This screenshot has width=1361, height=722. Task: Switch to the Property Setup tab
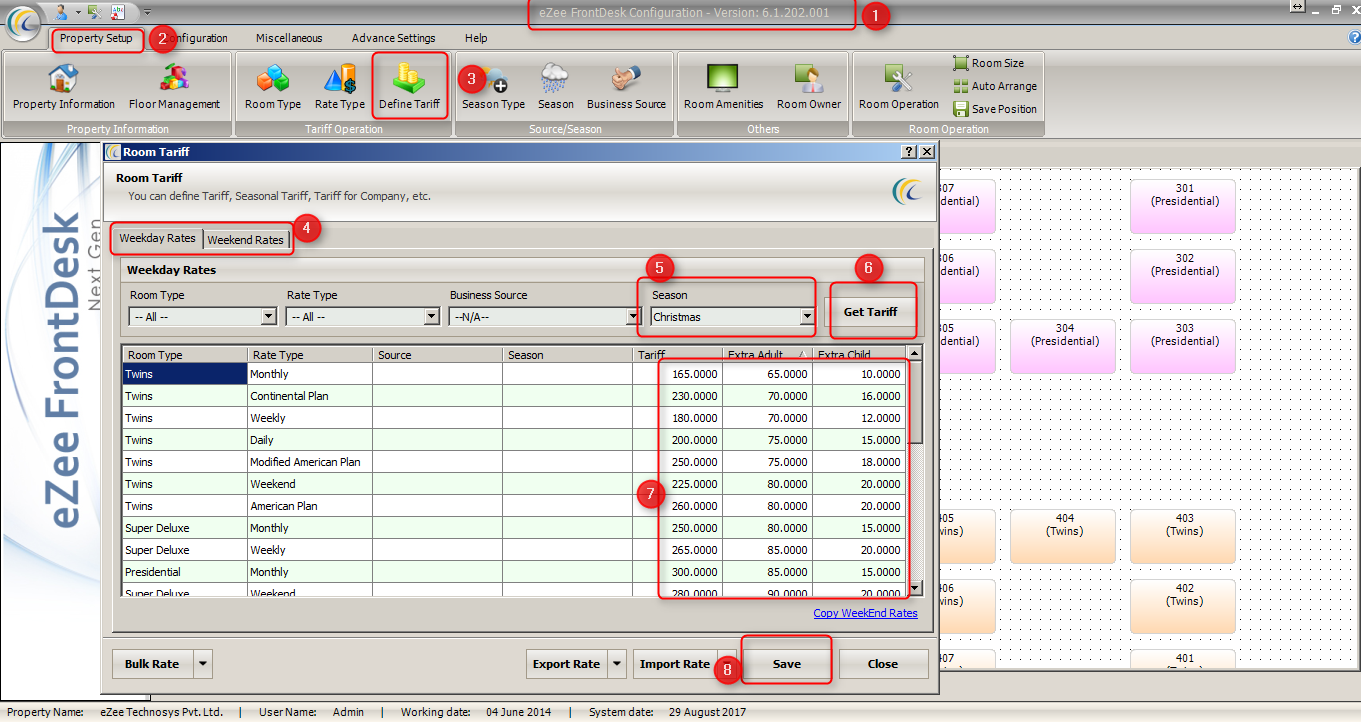pos(96,38)
